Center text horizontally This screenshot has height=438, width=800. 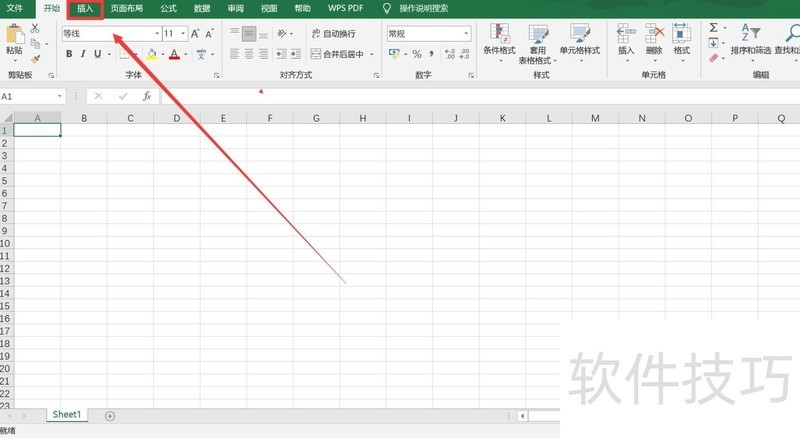click(x=249, y=54)
